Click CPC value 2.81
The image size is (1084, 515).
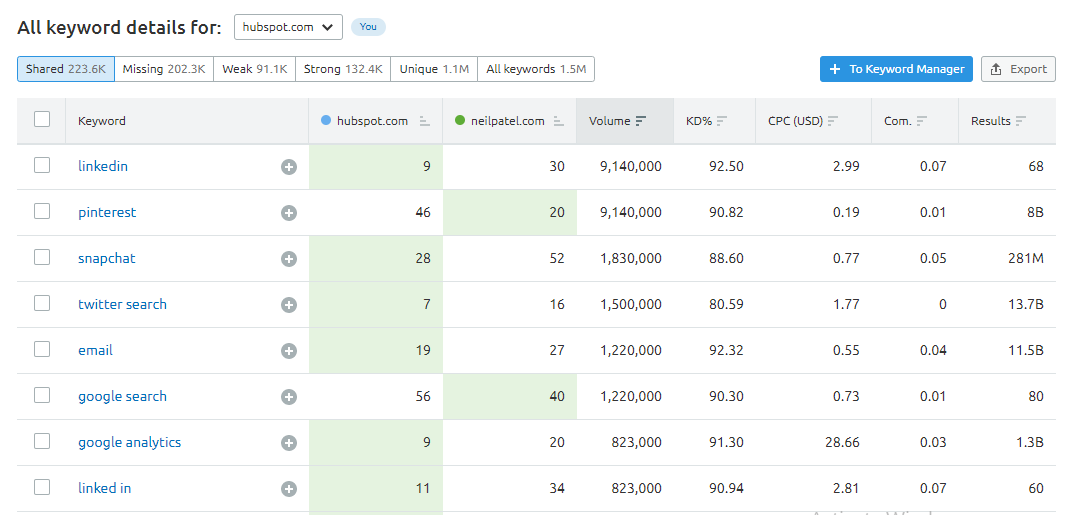[846, 489]
